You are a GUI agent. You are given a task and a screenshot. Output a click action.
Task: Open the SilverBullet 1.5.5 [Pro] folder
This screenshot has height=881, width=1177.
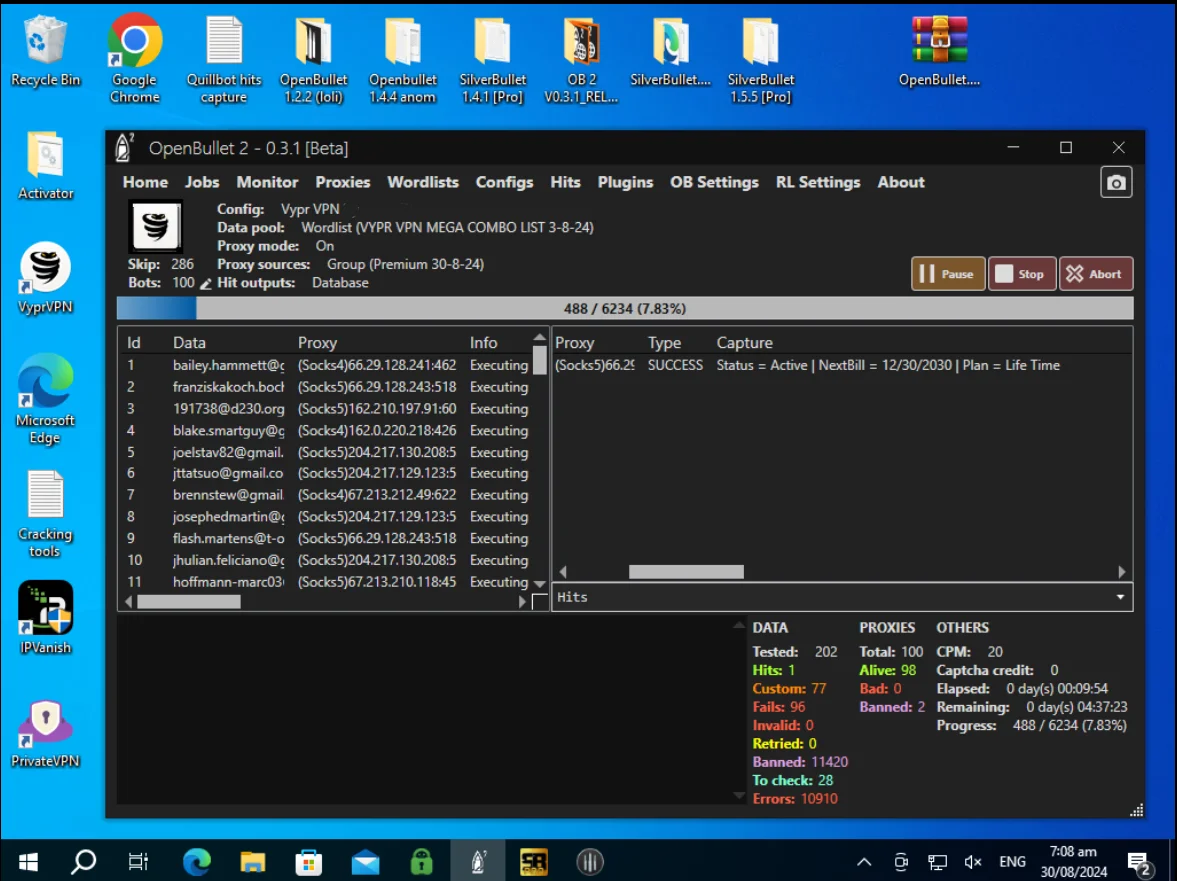click(x=760, y=60)
